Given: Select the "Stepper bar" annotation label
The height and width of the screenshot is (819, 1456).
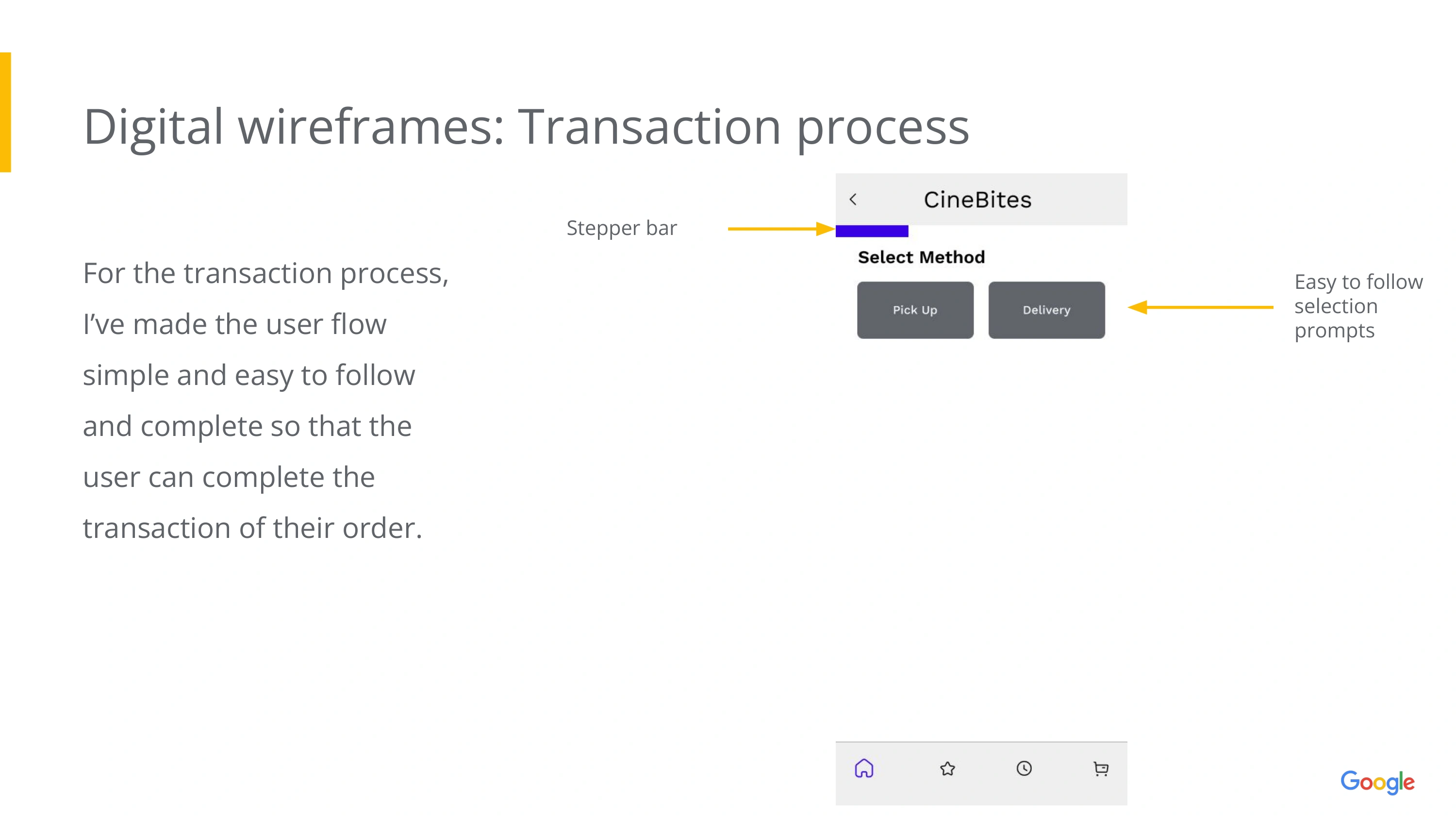Looking at the screenshot, I should (621, 228).
